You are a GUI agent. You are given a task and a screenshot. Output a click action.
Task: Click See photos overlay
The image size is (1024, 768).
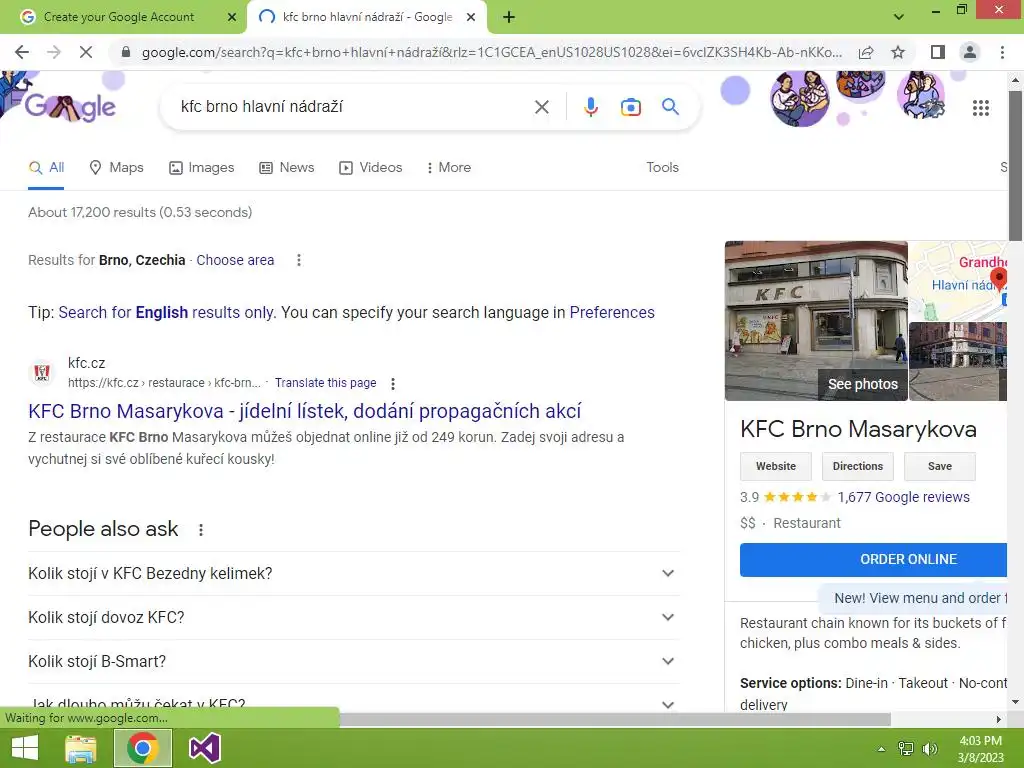coord(862,384)
